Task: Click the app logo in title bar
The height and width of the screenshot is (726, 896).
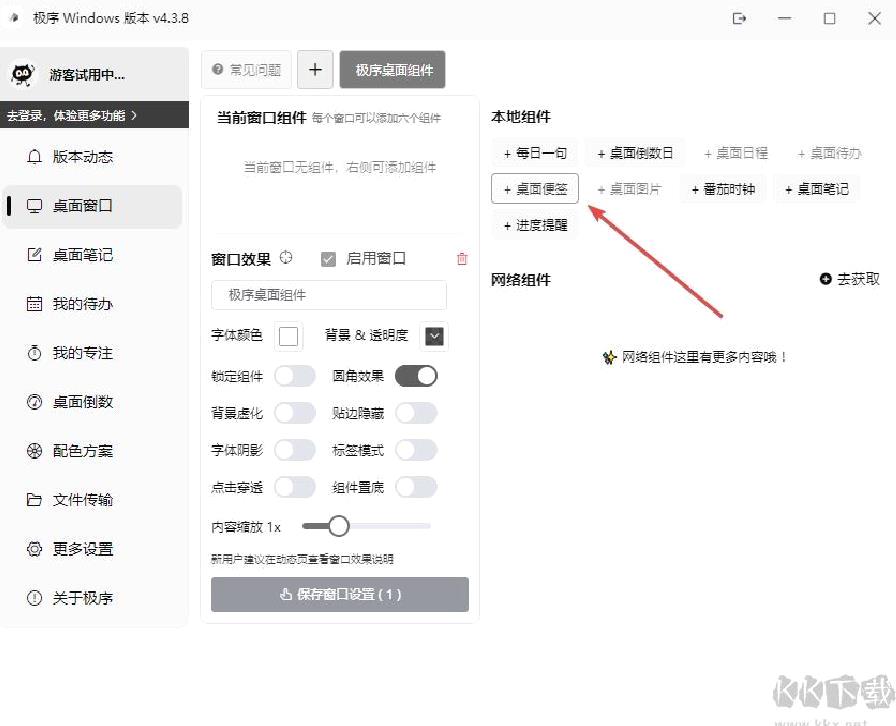Action: tap(15, 18)
